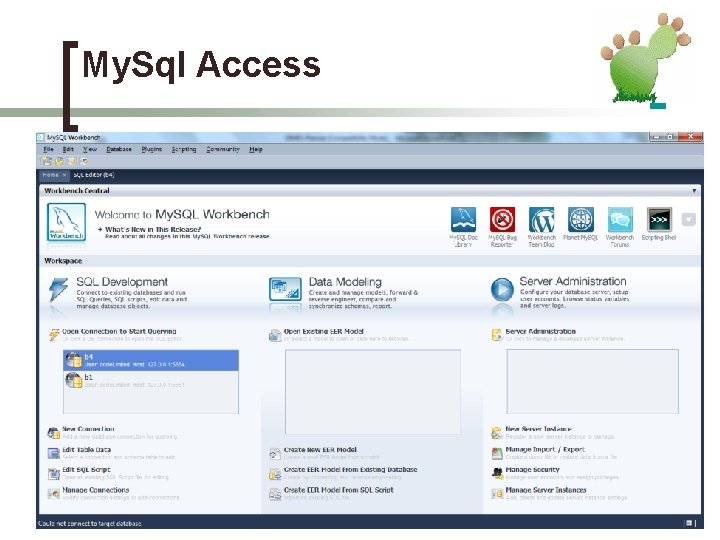Click the Edit Table Data link
Viewport: 720px width, 540px height.
coord(86,450)
